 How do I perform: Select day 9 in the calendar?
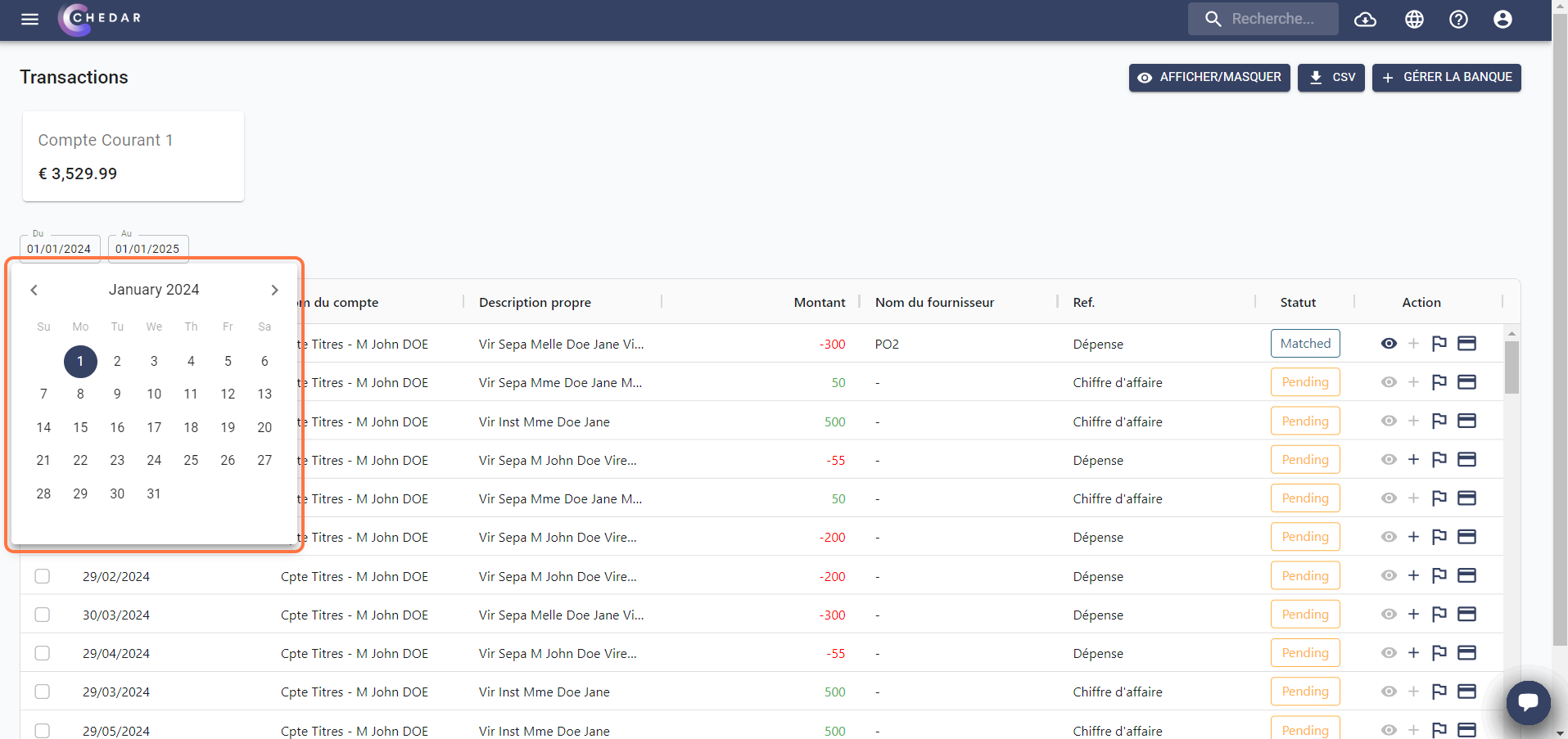coord(117,394)
